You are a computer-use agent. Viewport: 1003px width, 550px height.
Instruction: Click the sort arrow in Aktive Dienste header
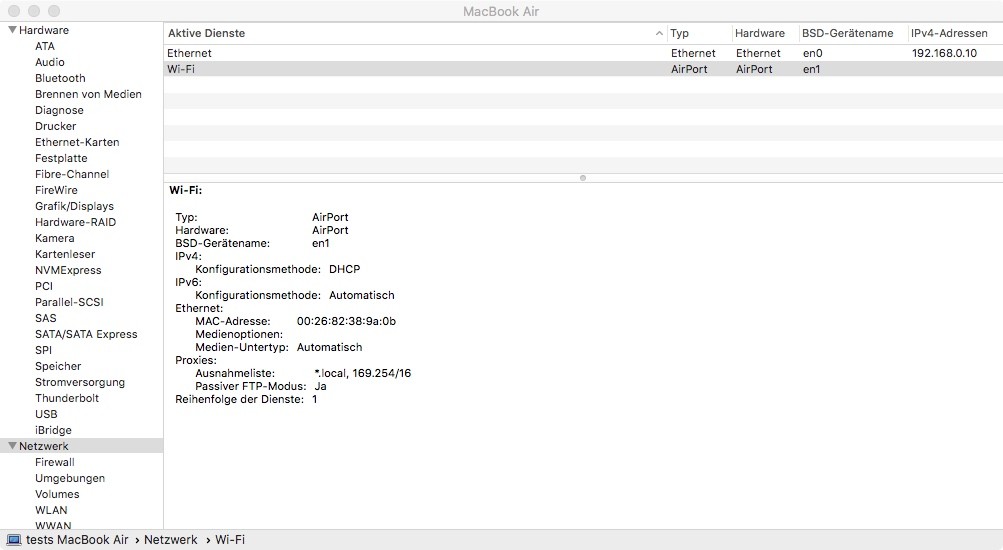click(659, 33)
